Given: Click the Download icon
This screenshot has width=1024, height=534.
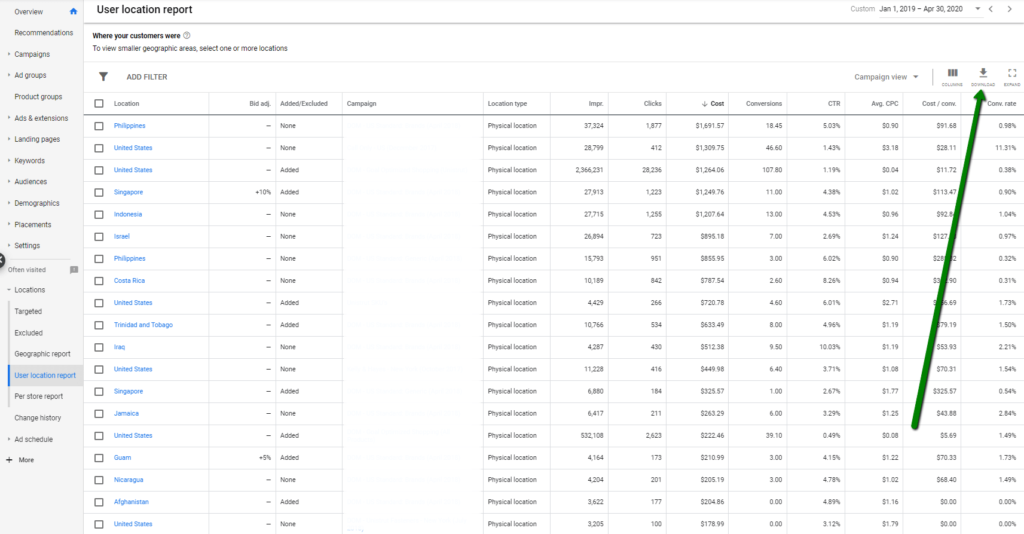Looking at the screenshot, I should pyautogui.click(x=983, y=73).
